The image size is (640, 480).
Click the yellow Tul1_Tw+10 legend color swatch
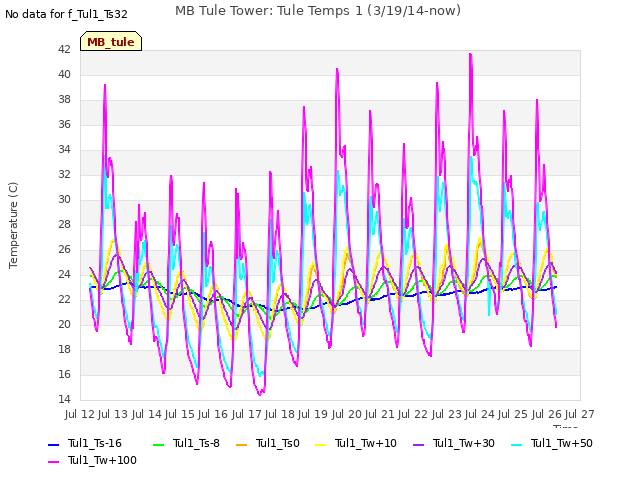tap(321, 444)
